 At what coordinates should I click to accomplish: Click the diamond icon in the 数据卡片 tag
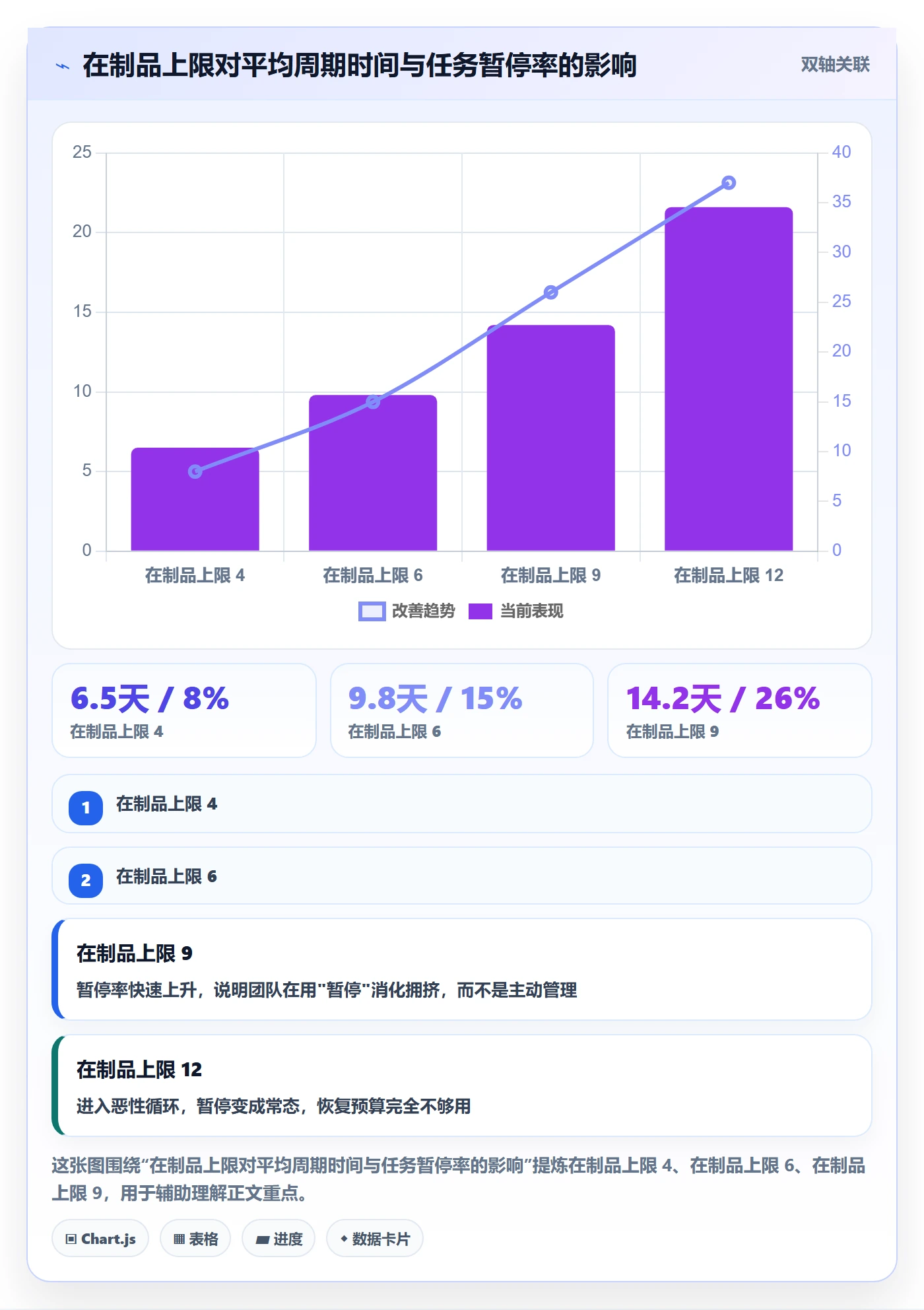[x=344, y=1239]
